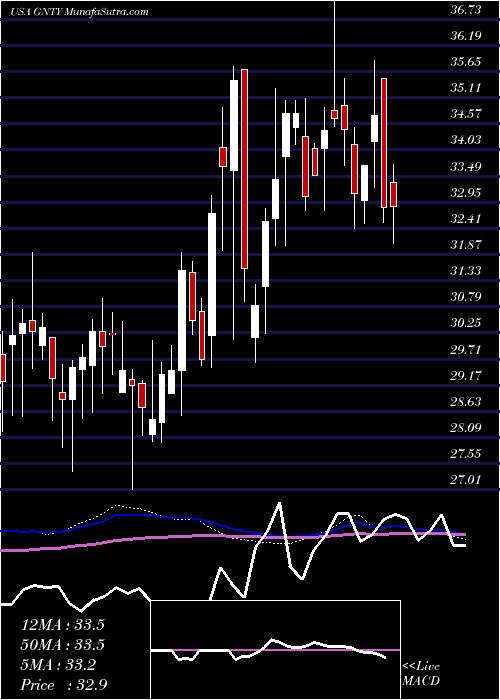Click the 27.55 price axis label
The image size is (500, 700).
(x=466, y=454)
